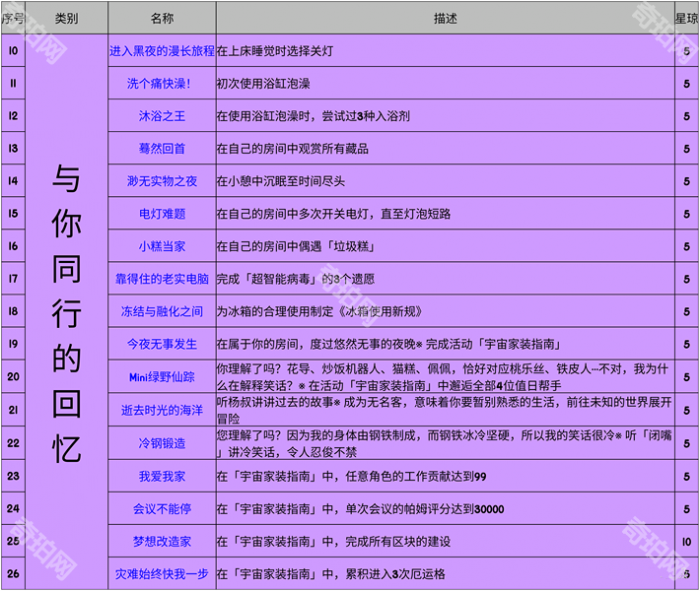The image size is (700, 591).
Task: Open the 洗个痛快澡! achievement link
Action: click(x=161, y=83)
